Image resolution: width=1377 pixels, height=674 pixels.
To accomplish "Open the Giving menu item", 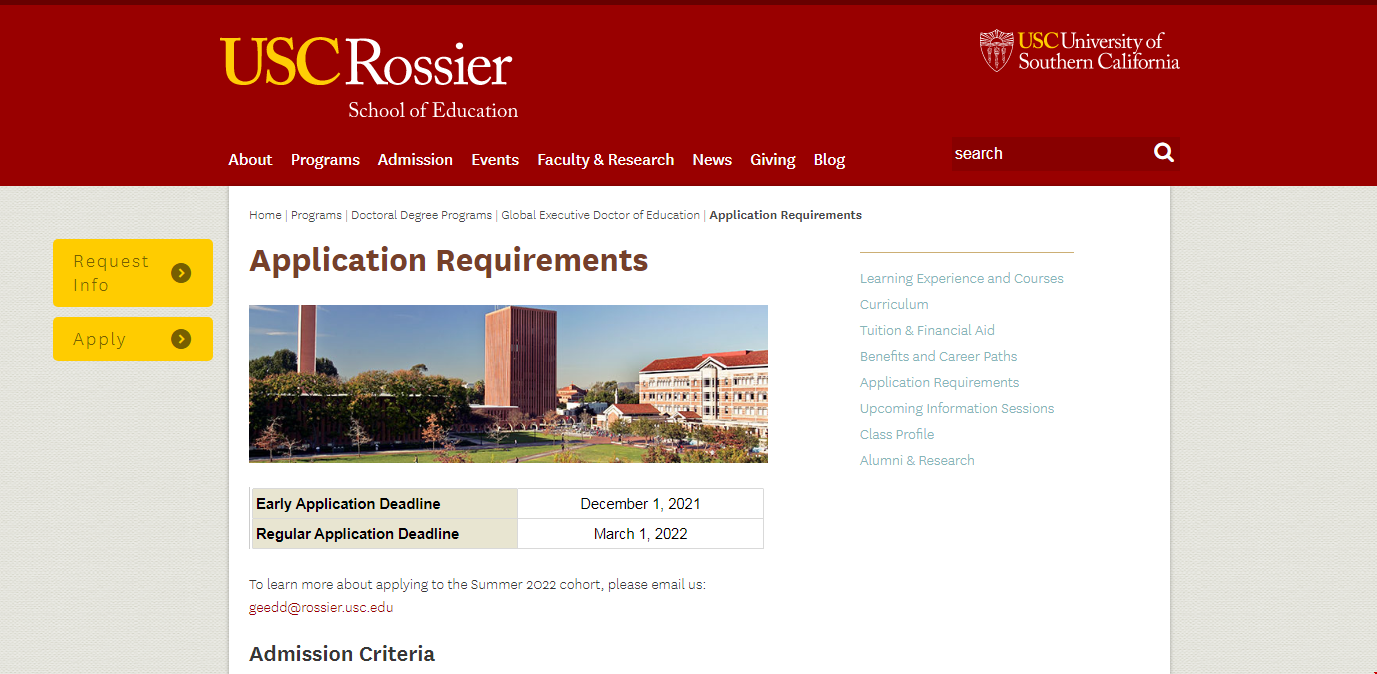I will tap(773, 160).
